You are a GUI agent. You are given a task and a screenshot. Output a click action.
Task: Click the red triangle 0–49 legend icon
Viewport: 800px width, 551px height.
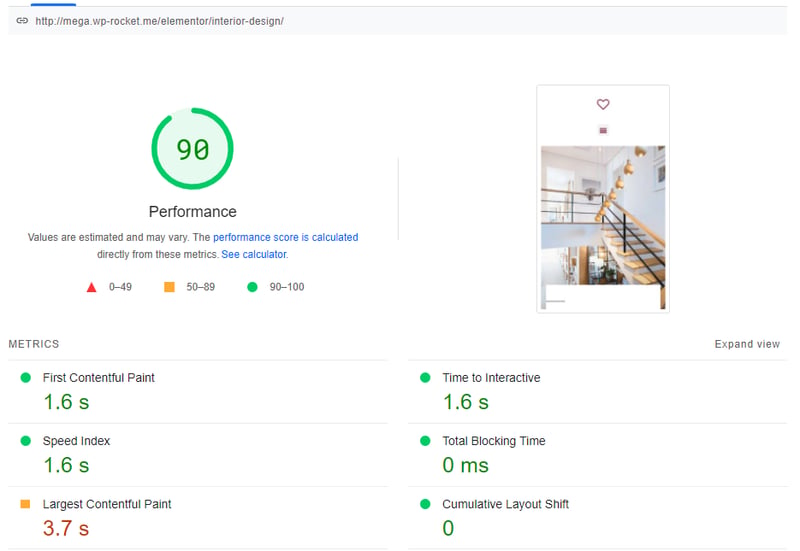coord(91,287)
